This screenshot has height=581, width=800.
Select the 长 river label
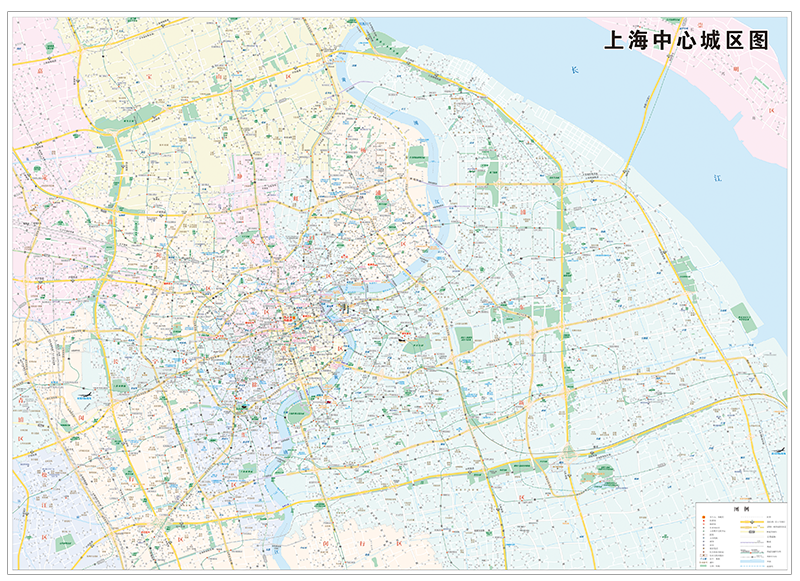point(574,70)
